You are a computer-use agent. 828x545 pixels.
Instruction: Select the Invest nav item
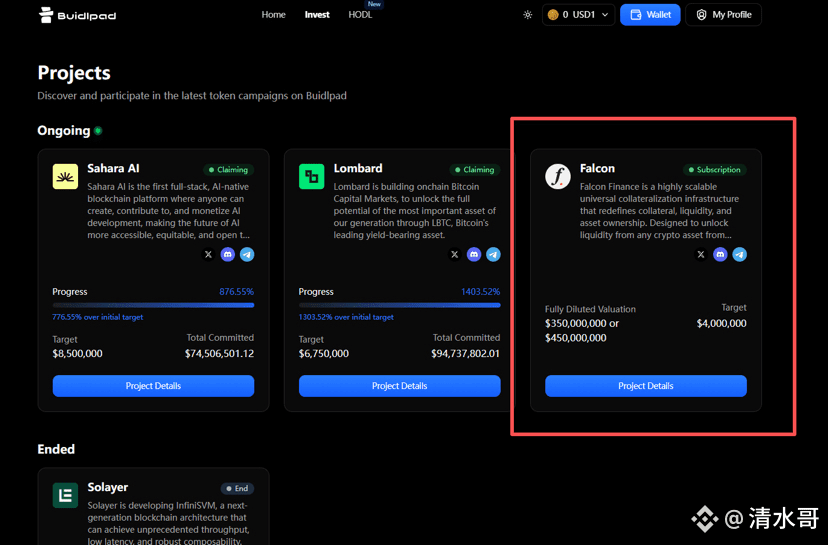click(317, 15)
